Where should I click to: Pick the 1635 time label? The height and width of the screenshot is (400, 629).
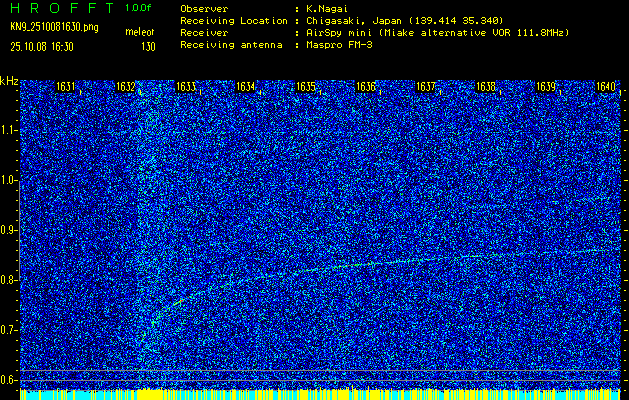tap(305, 87)
